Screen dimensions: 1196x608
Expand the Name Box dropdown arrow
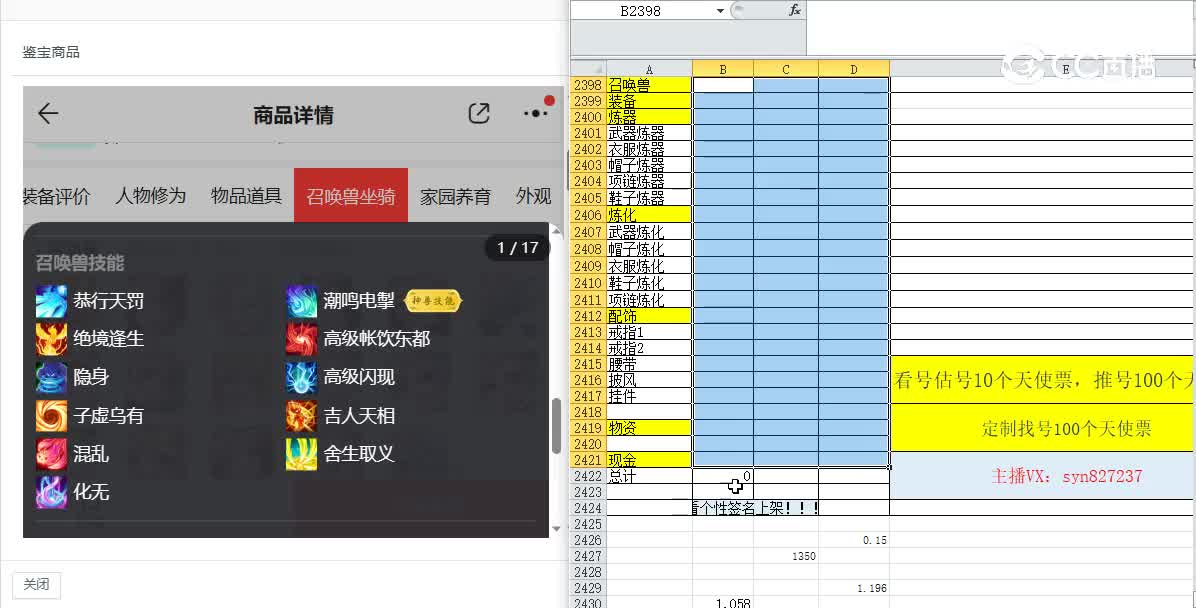point(720,11)
